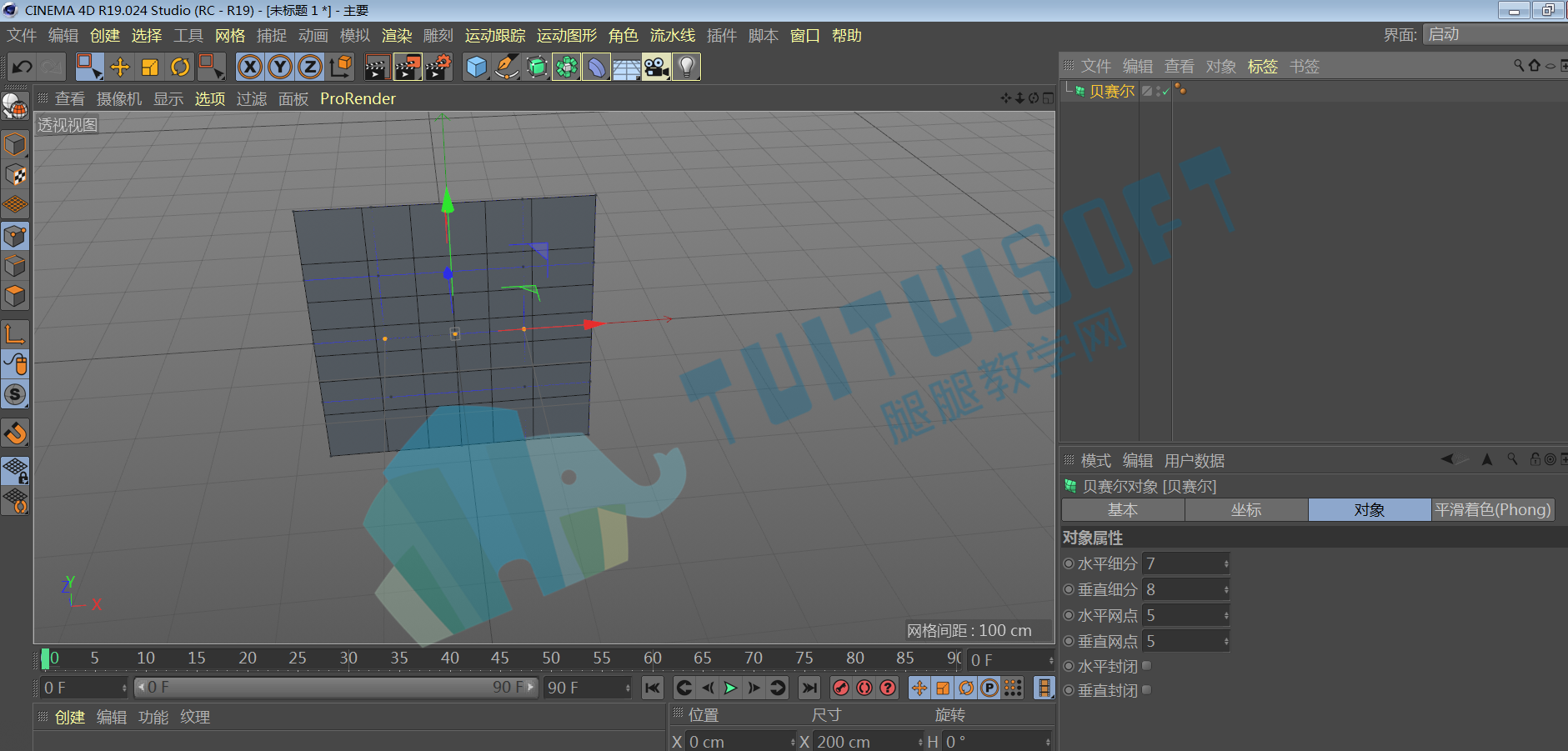Viewport: 1568px width, 751px height.
Task: Click the current frame 0 F stepper right of timeline
Action: 1051,660
